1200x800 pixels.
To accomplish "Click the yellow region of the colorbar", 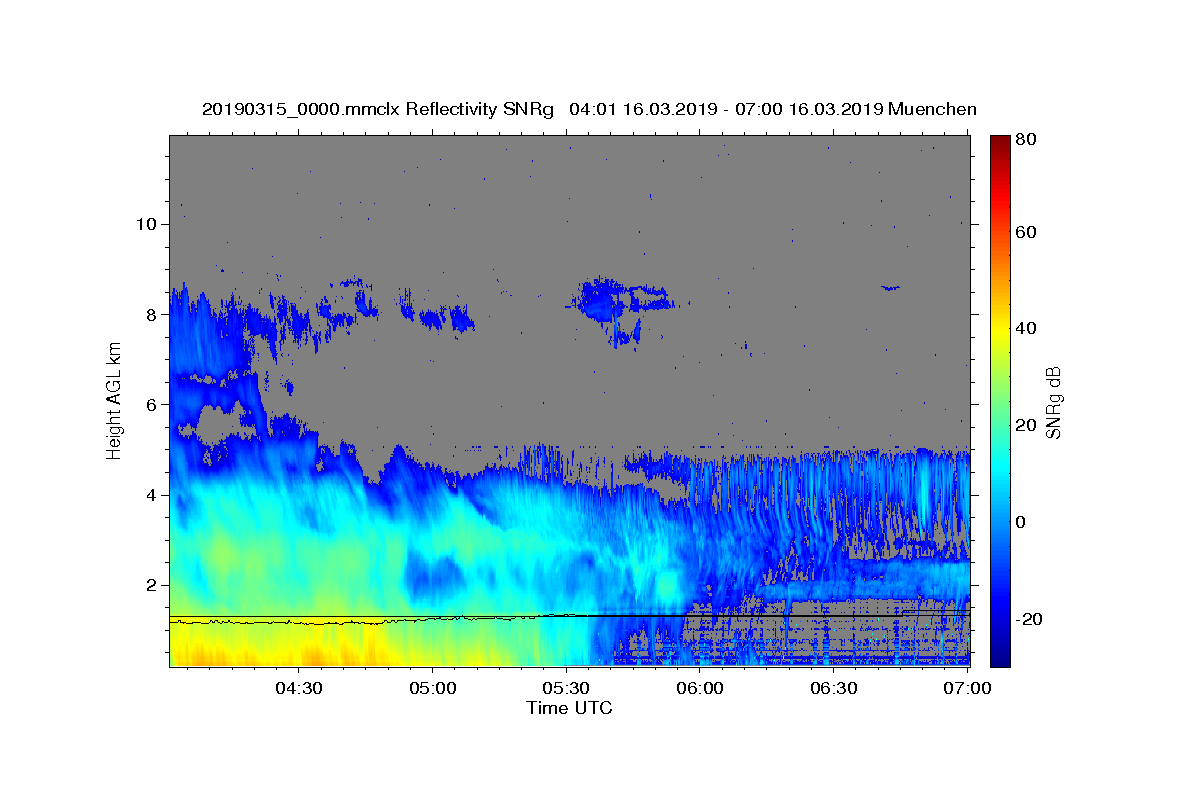I will click(999, 330).
